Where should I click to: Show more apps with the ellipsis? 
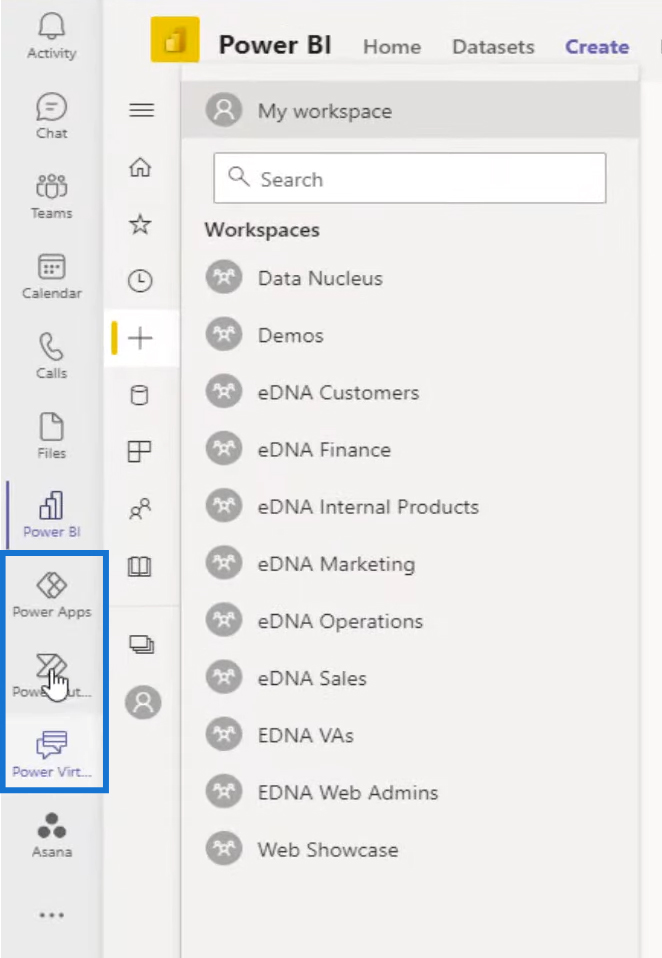[51, 915]
